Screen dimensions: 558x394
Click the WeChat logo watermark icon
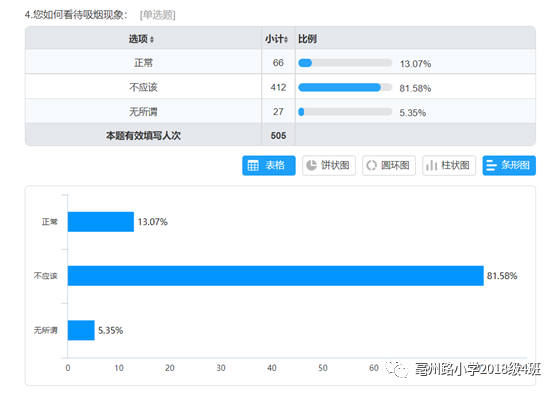[x=398, y=369]
